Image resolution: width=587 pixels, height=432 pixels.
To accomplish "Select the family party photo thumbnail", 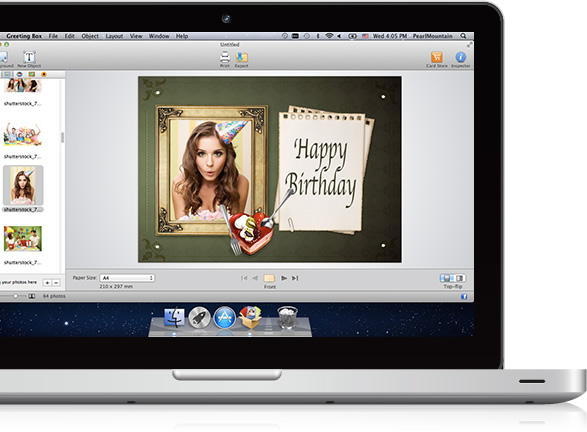I will (22, 134).
